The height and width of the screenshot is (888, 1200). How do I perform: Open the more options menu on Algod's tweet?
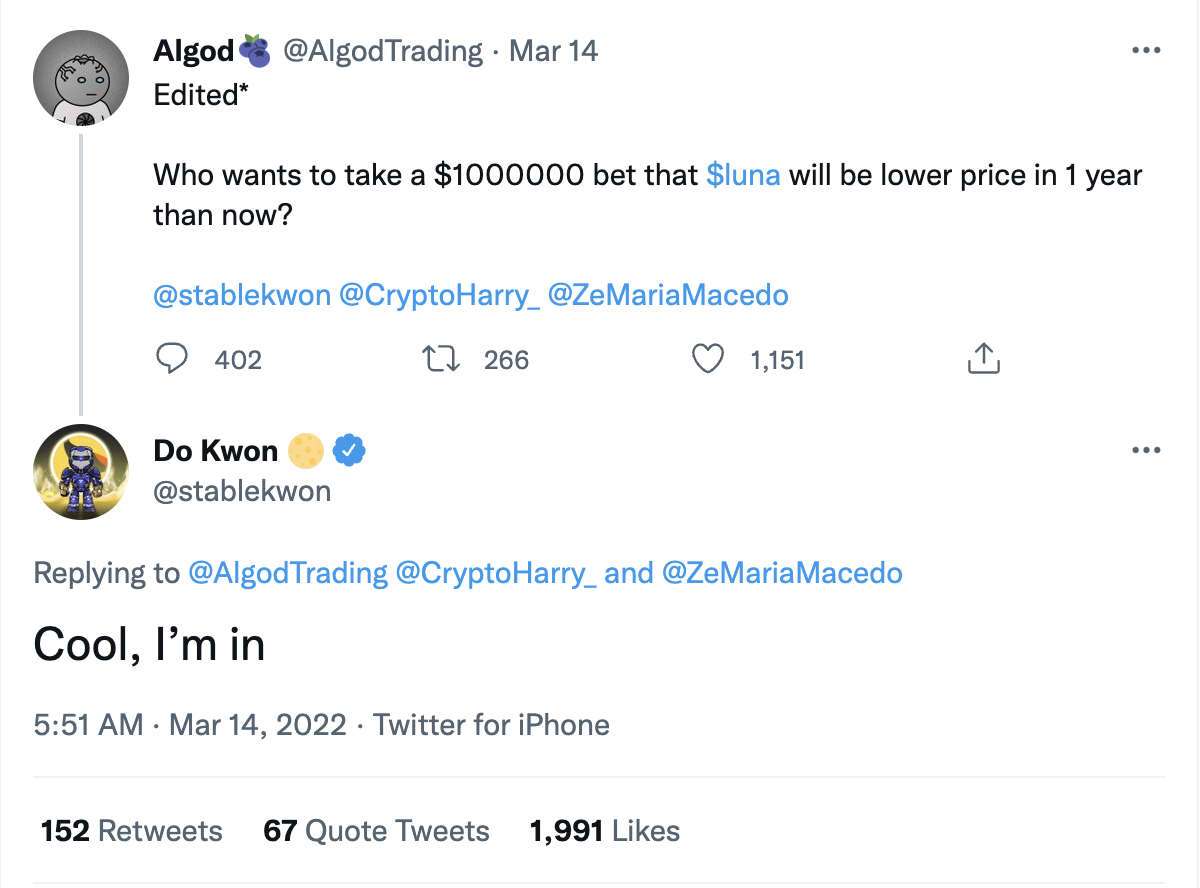point(1146,51)
